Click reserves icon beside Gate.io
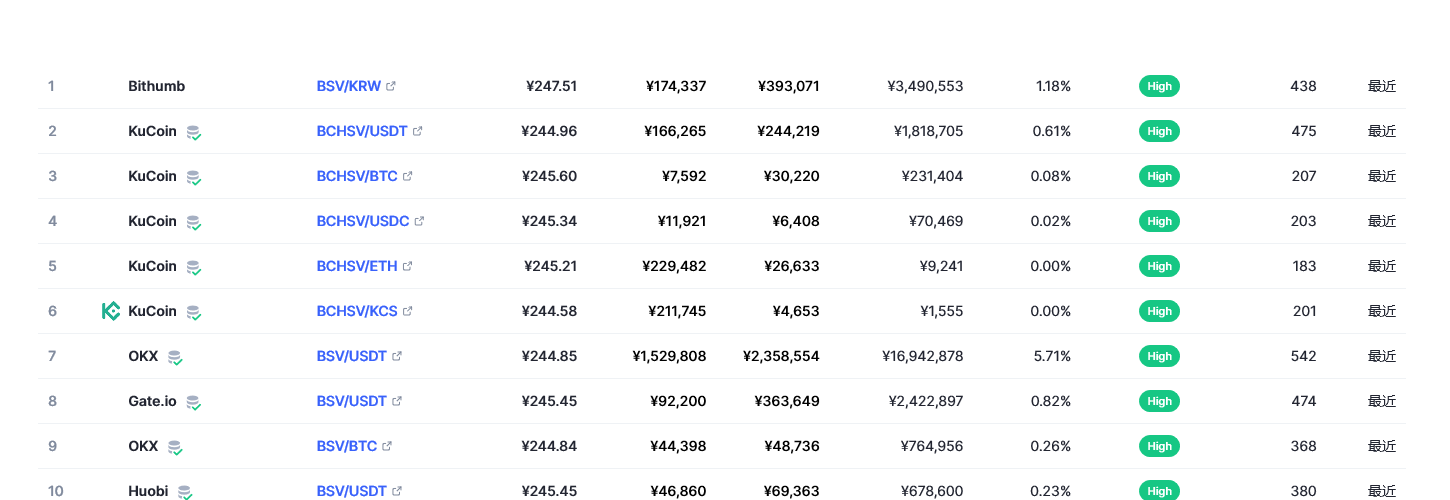 (193, 402)
